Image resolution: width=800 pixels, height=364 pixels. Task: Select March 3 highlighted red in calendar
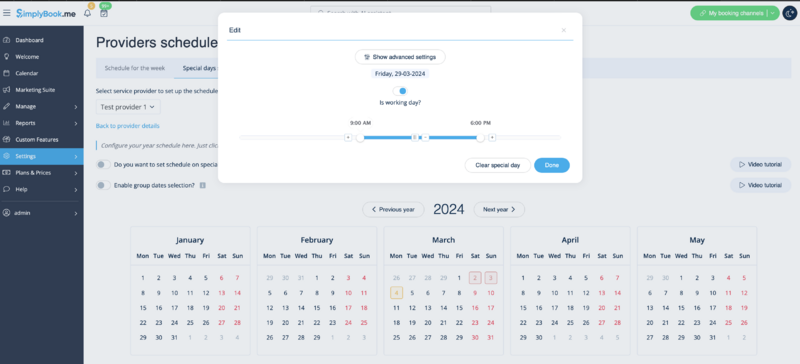pyautogui.click(x=491, y=278)
